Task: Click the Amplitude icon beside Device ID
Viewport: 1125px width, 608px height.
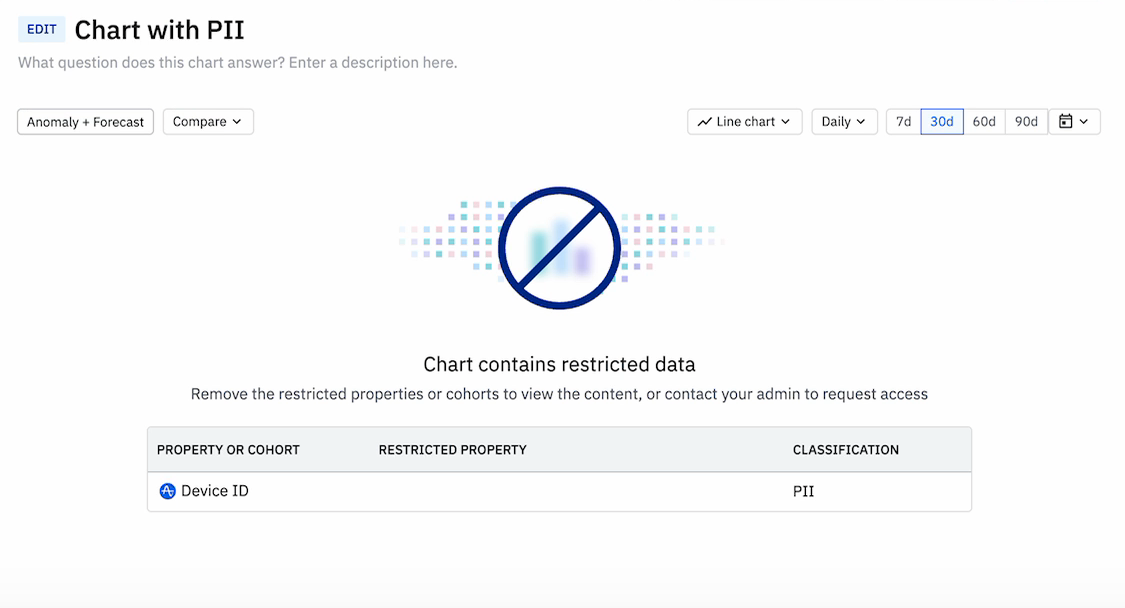Action: (167, 491)
